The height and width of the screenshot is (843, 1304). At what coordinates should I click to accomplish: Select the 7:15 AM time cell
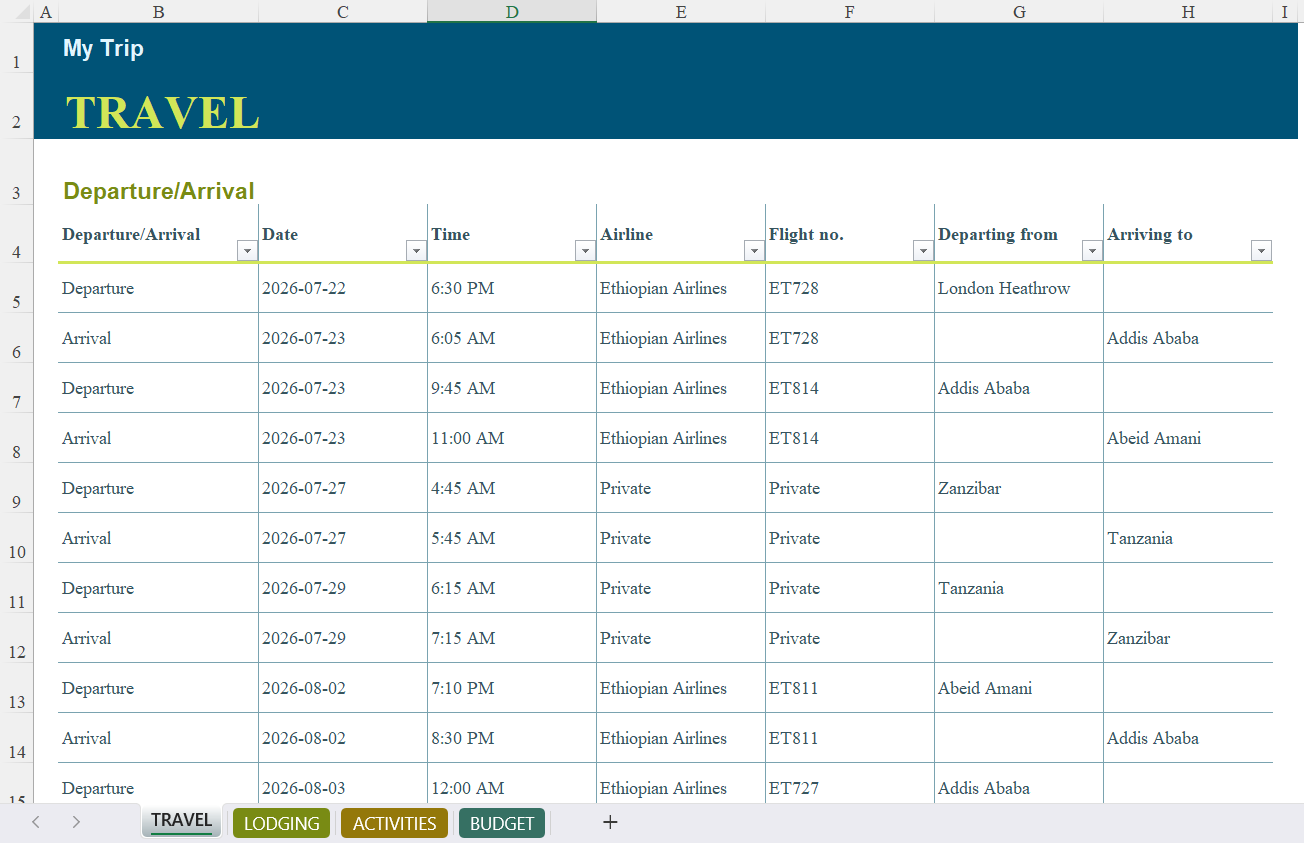pos(512,639)
